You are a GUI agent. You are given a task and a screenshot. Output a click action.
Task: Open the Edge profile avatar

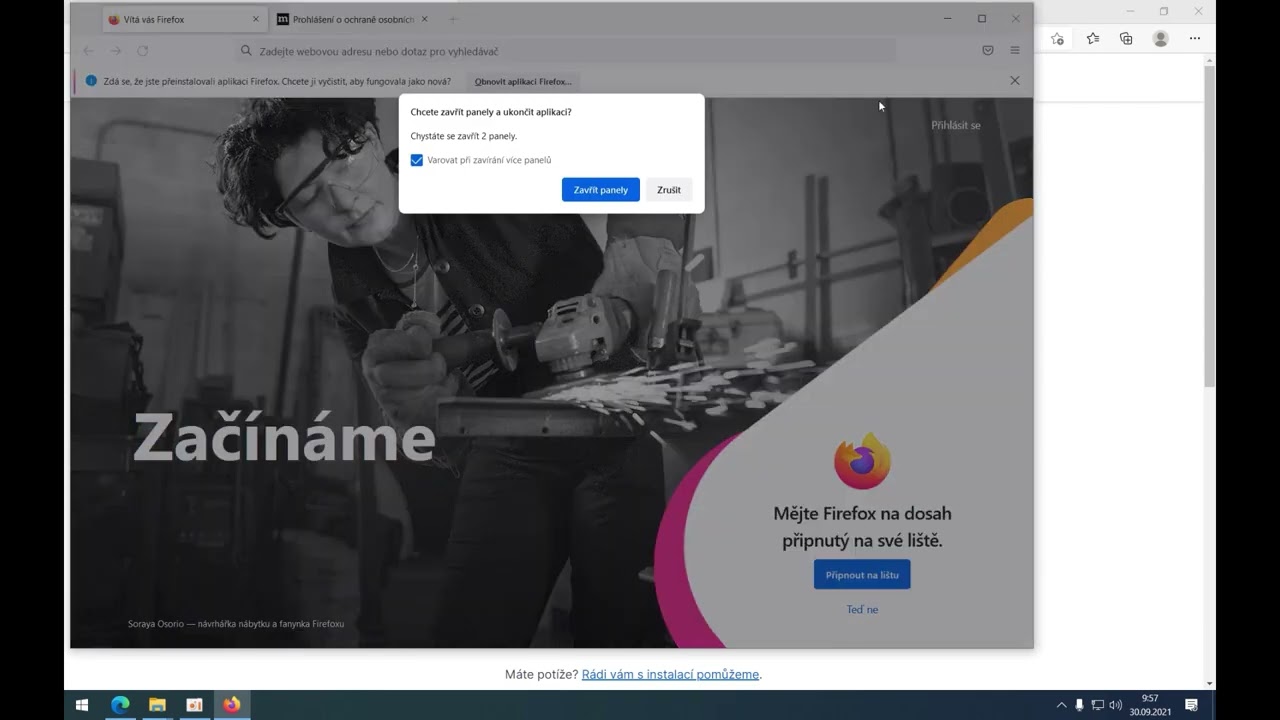click(x=1161, y=38)
